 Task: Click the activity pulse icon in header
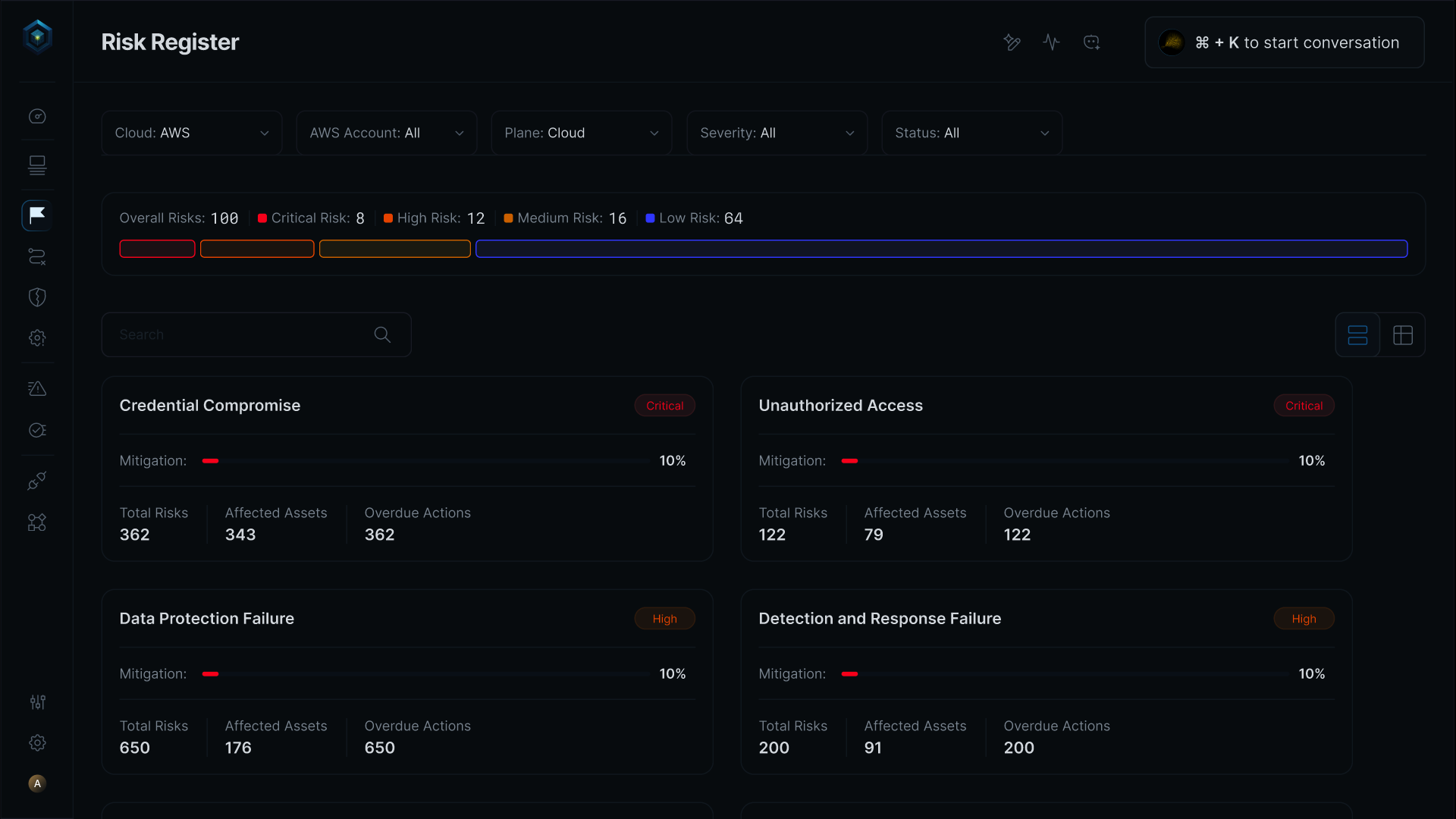coord(1051,42)
